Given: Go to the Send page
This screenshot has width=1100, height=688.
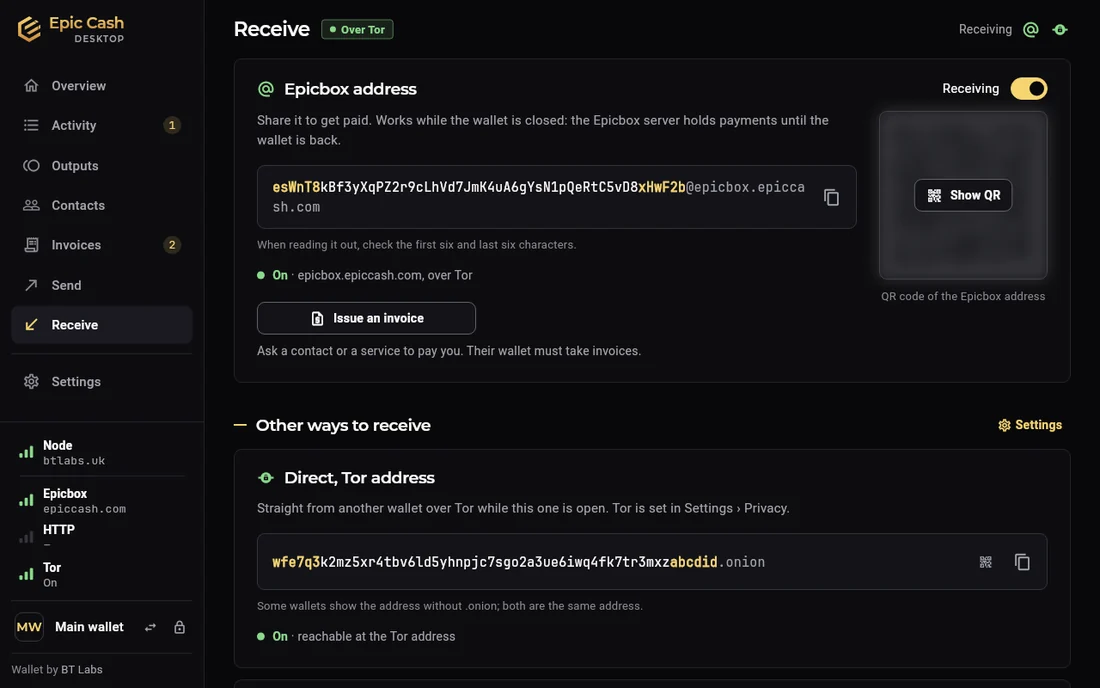Looking at the screenshot, I should (x=102, y=285).
